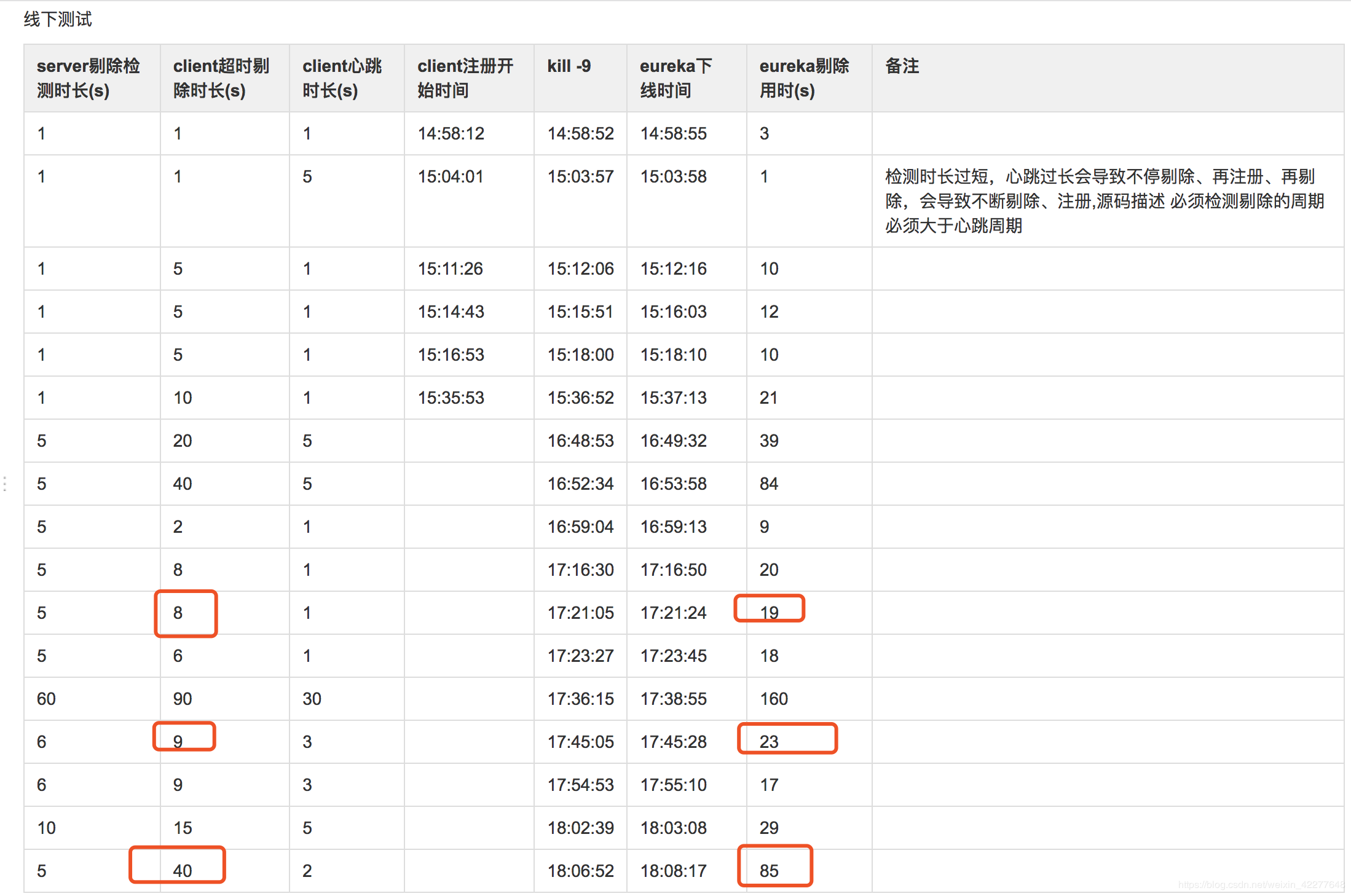Select kill time 18:02:39
Screen dimensions: 1351x896
click(x=581, y=828)
